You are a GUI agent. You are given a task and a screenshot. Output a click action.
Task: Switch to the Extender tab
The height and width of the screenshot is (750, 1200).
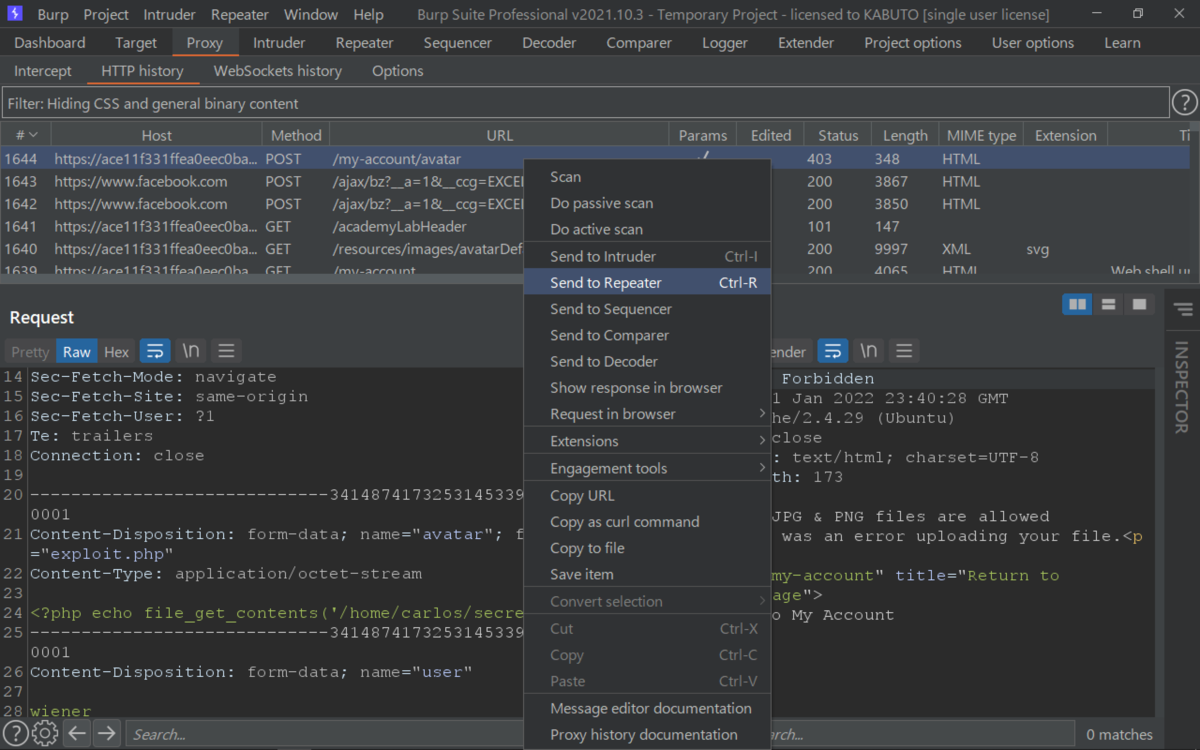[x=806, y=43]
